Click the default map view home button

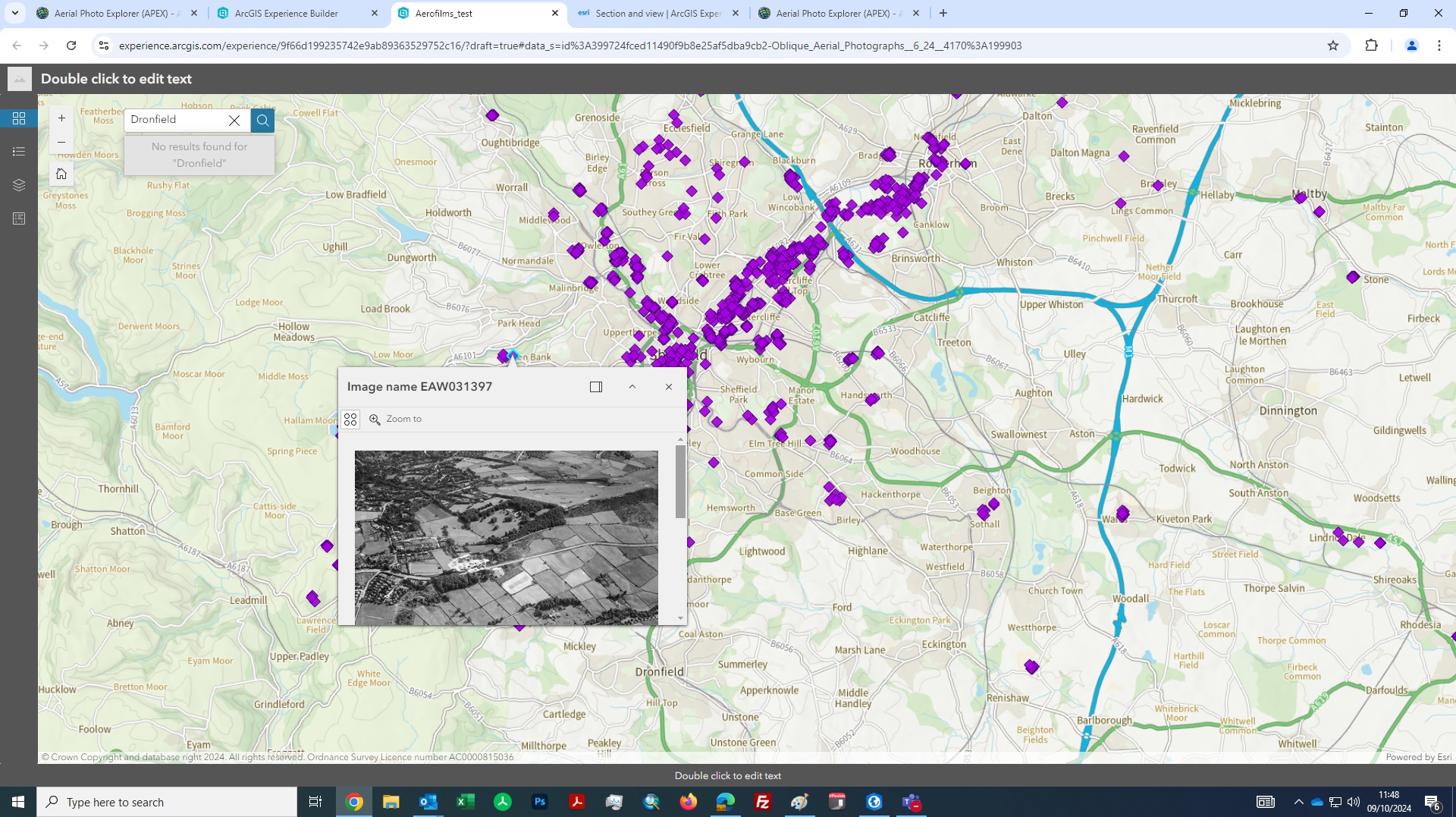pyautogui.click(x=61, y=174)
